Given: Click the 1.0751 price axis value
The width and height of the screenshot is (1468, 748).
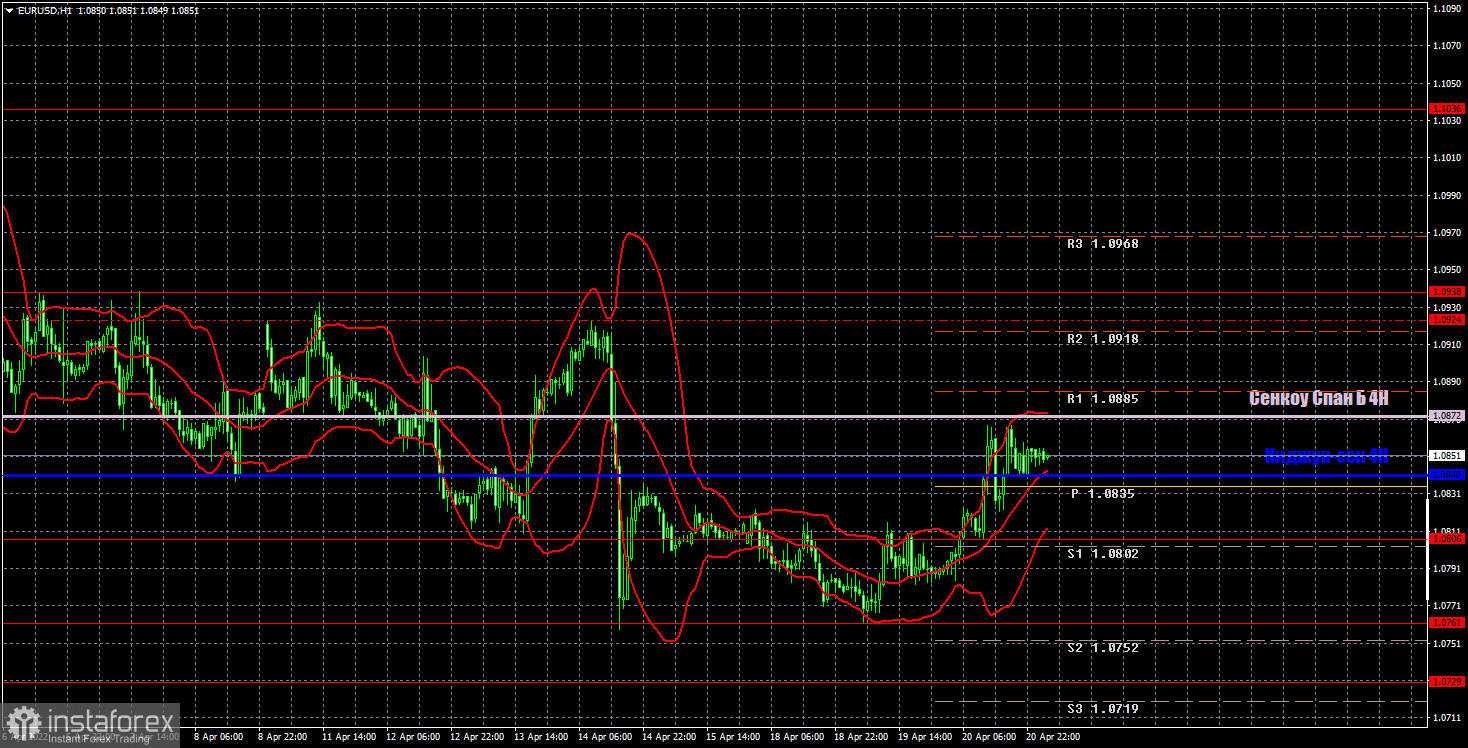Looking at the screenshot, I should (x=1447, y=643).
